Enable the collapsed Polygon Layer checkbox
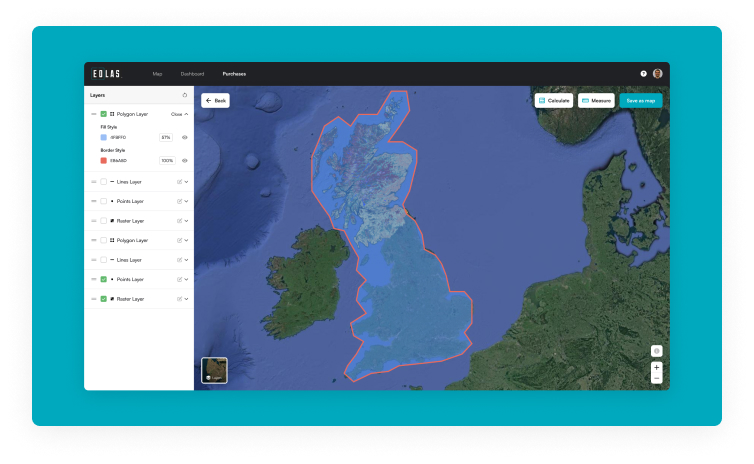The image size is (754, 464). coord(103,240)
